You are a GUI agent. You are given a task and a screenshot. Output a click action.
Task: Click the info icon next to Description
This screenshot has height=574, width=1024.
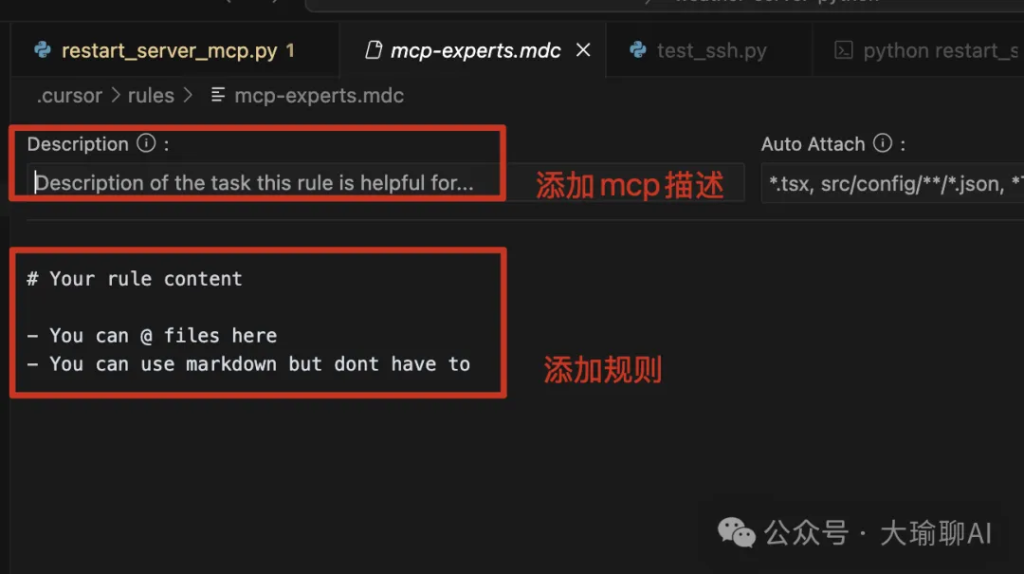coord(146,143)
